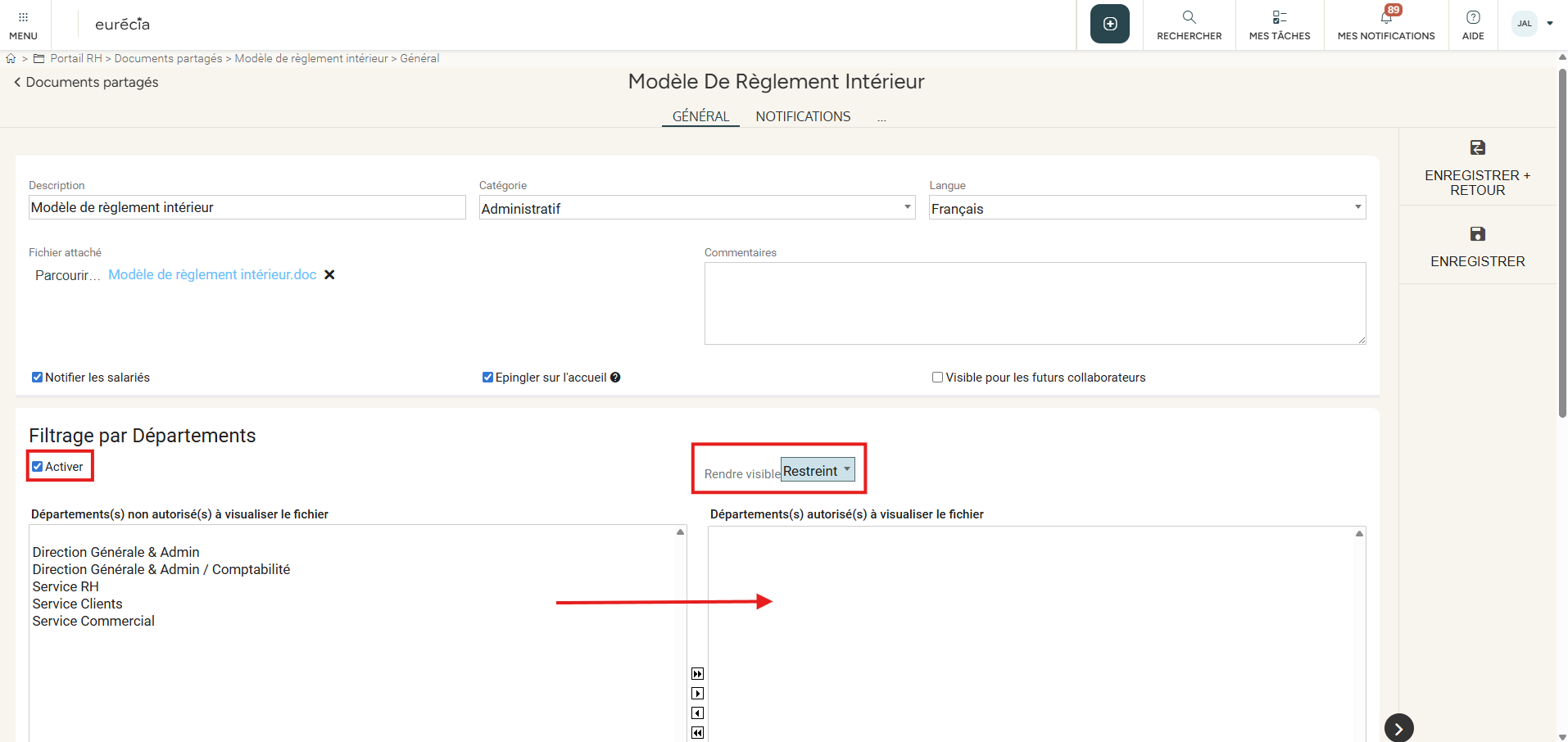Switch to the Notifications tab

coord(802,116)
